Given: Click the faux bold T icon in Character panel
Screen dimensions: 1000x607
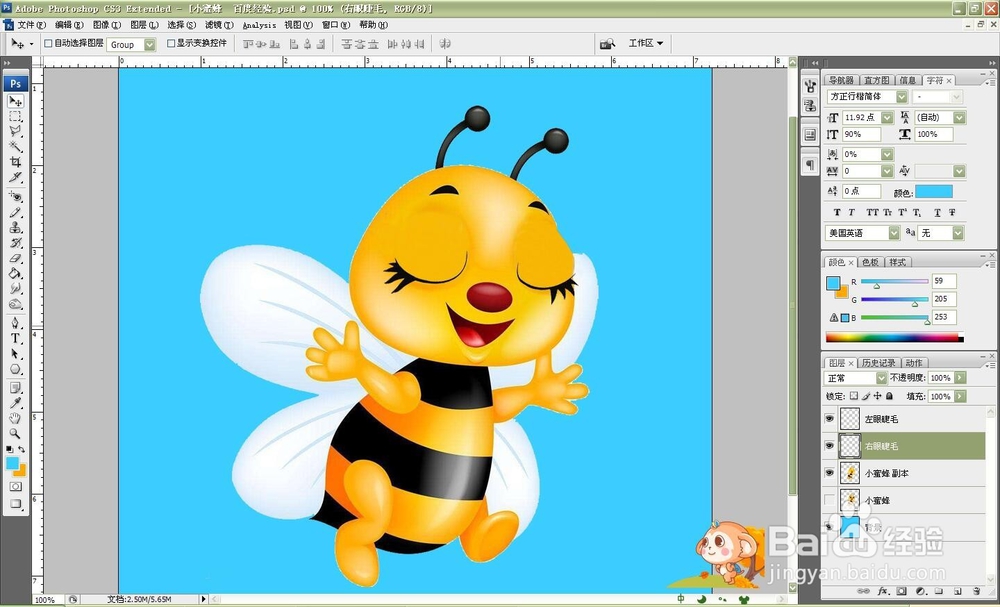Looking at the screenshot, I should point(836,211).
